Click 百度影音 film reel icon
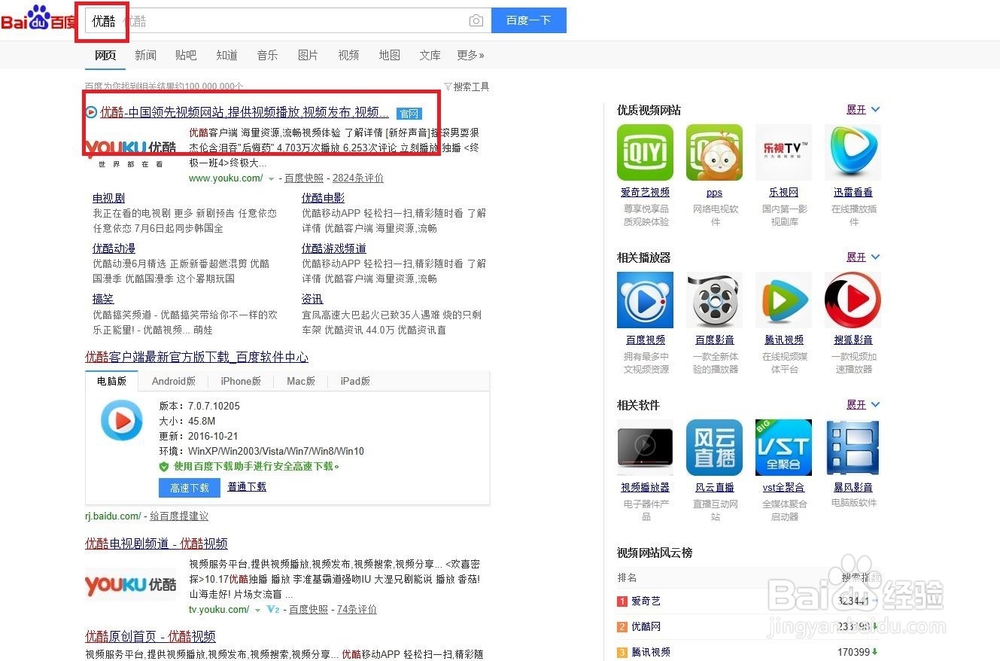This screenshot has height=661, width=1000. click(x=714, y=300)
